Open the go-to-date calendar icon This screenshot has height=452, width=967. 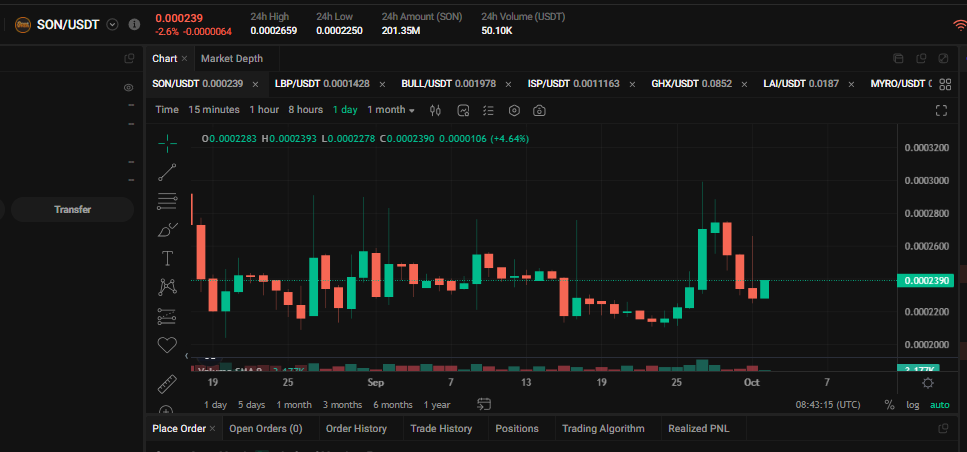[484, 405]
